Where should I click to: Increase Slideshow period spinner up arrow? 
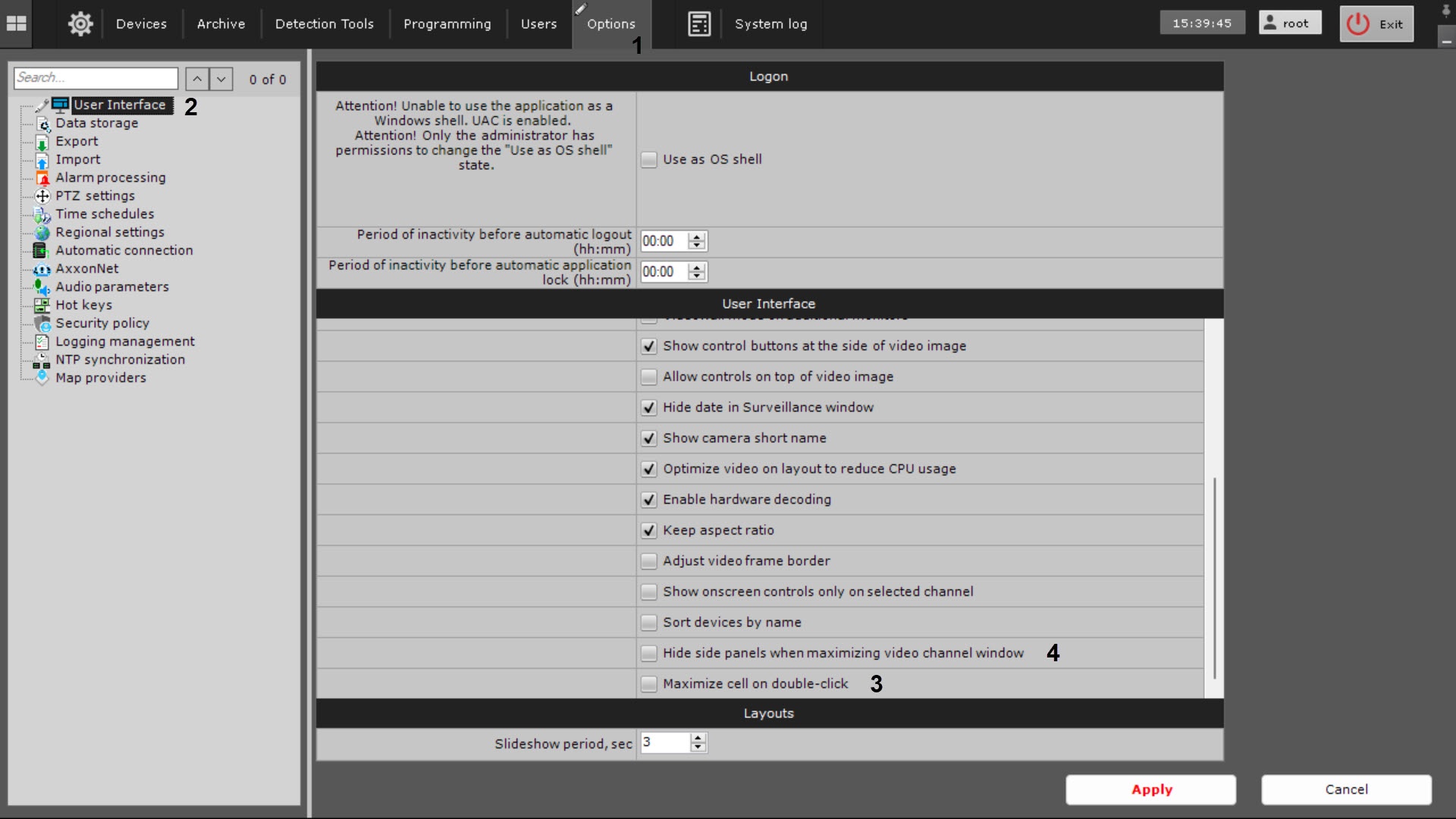tap(698, 738)
